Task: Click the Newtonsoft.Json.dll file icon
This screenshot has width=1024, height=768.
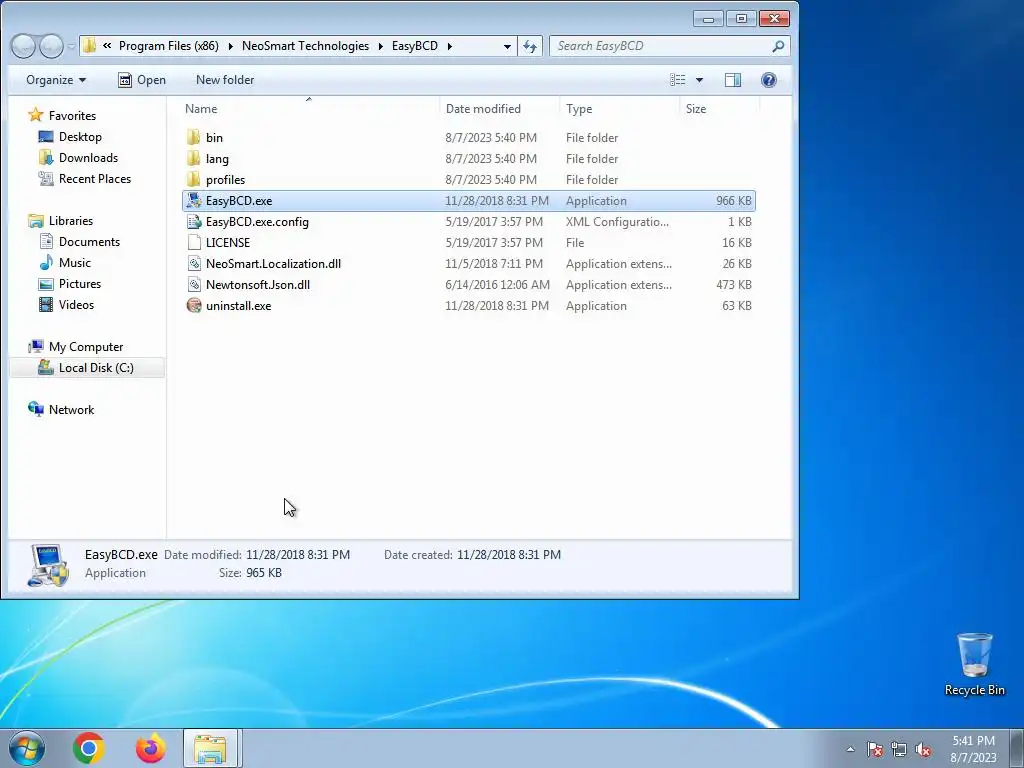Action: pos(193,285)
